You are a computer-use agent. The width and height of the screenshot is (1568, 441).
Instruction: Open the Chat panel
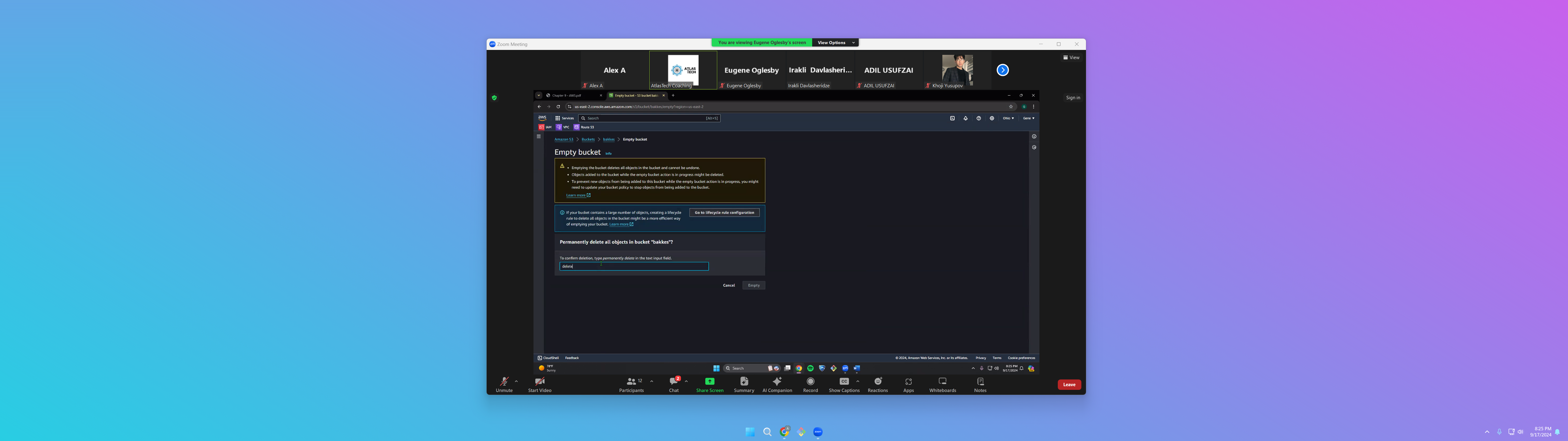click(674, 384)
